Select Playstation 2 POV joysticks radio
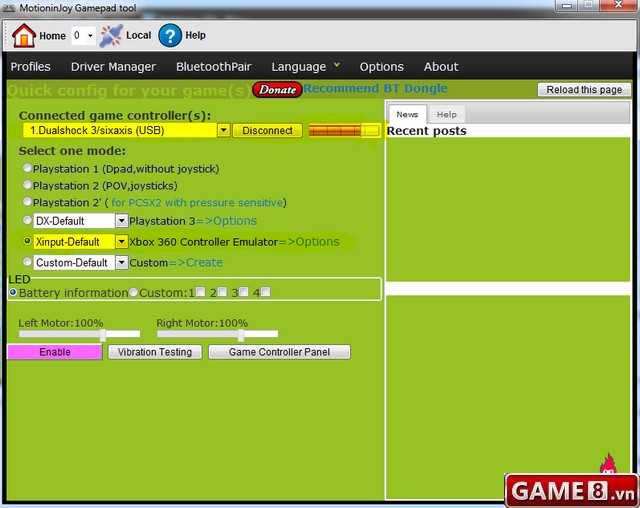The width and height of the screenshot is (640, 508). pos(27,185)
